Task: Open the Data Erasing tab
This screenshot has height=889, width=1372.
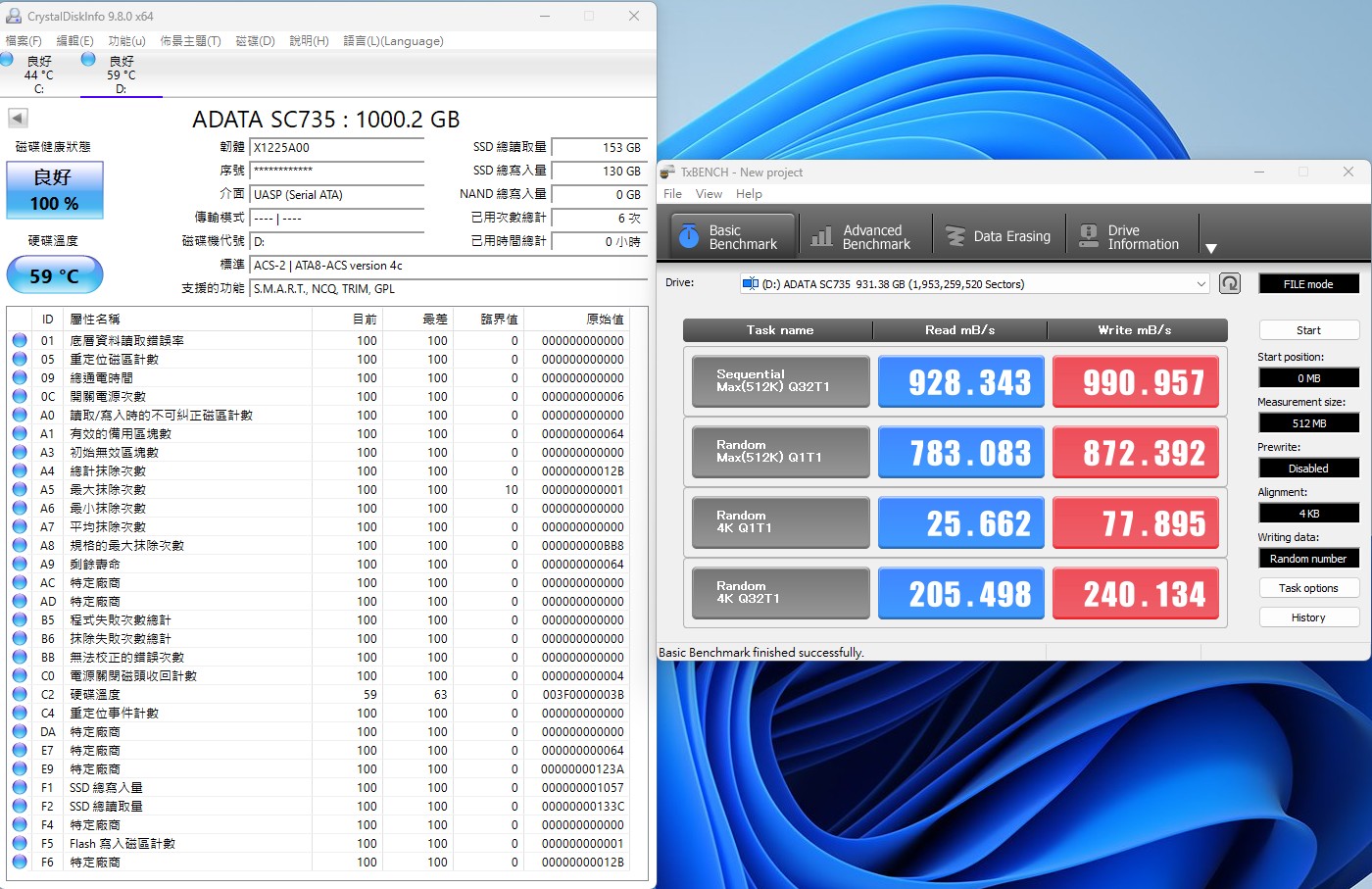Action: click(x=998, y=236)
